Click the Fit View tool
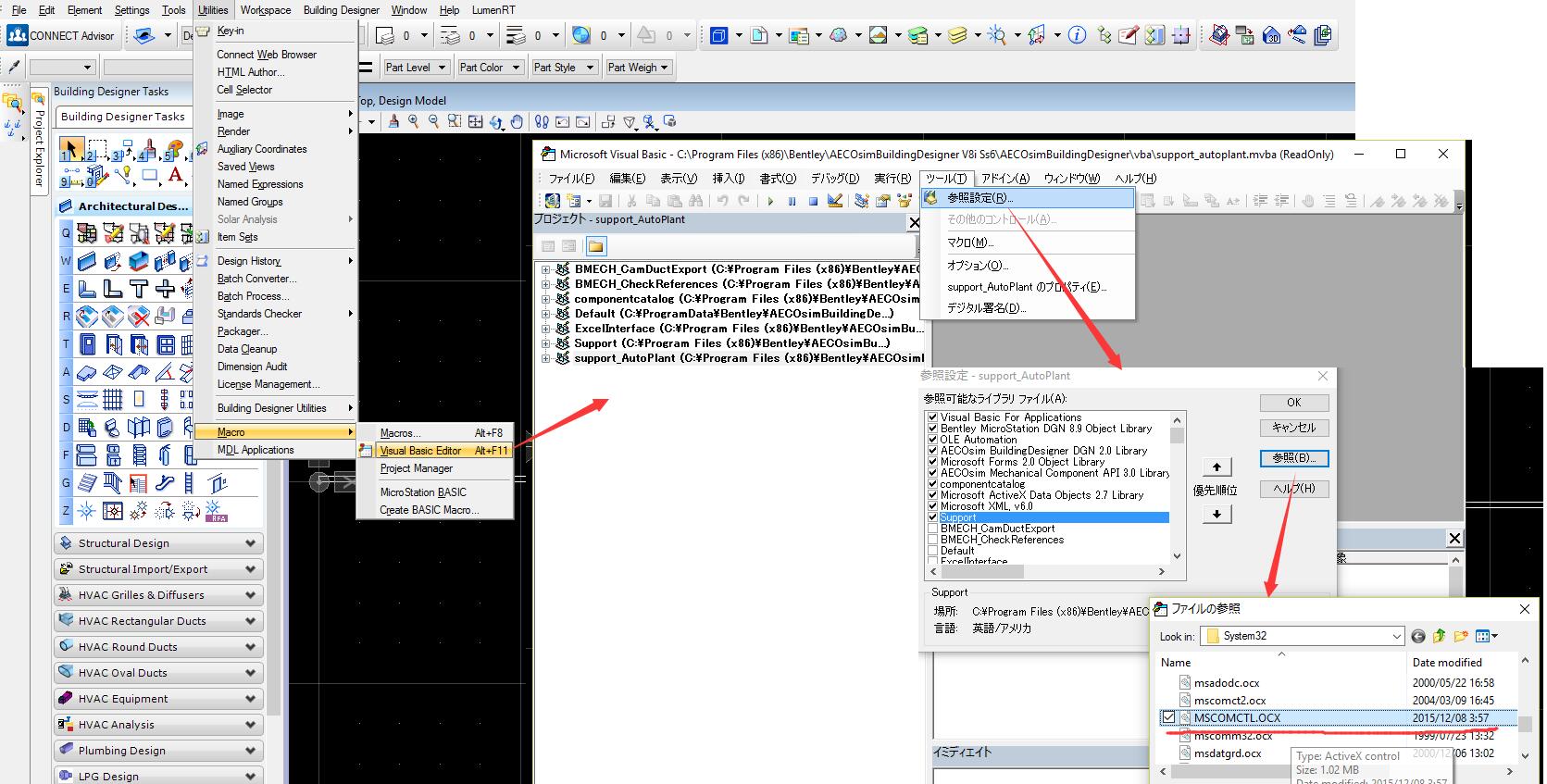 click(475, 121)
